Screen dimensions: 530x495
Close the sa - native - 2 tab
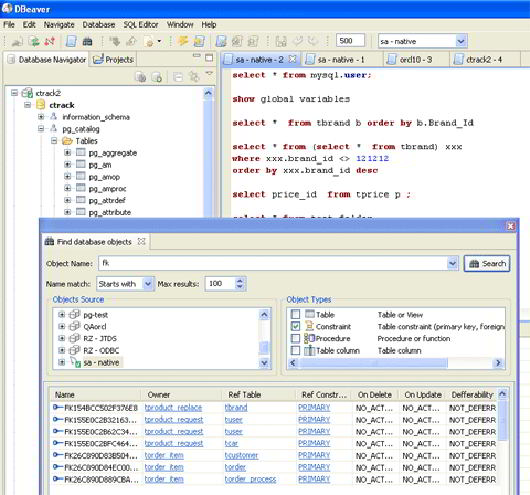(x=292, y=59)
